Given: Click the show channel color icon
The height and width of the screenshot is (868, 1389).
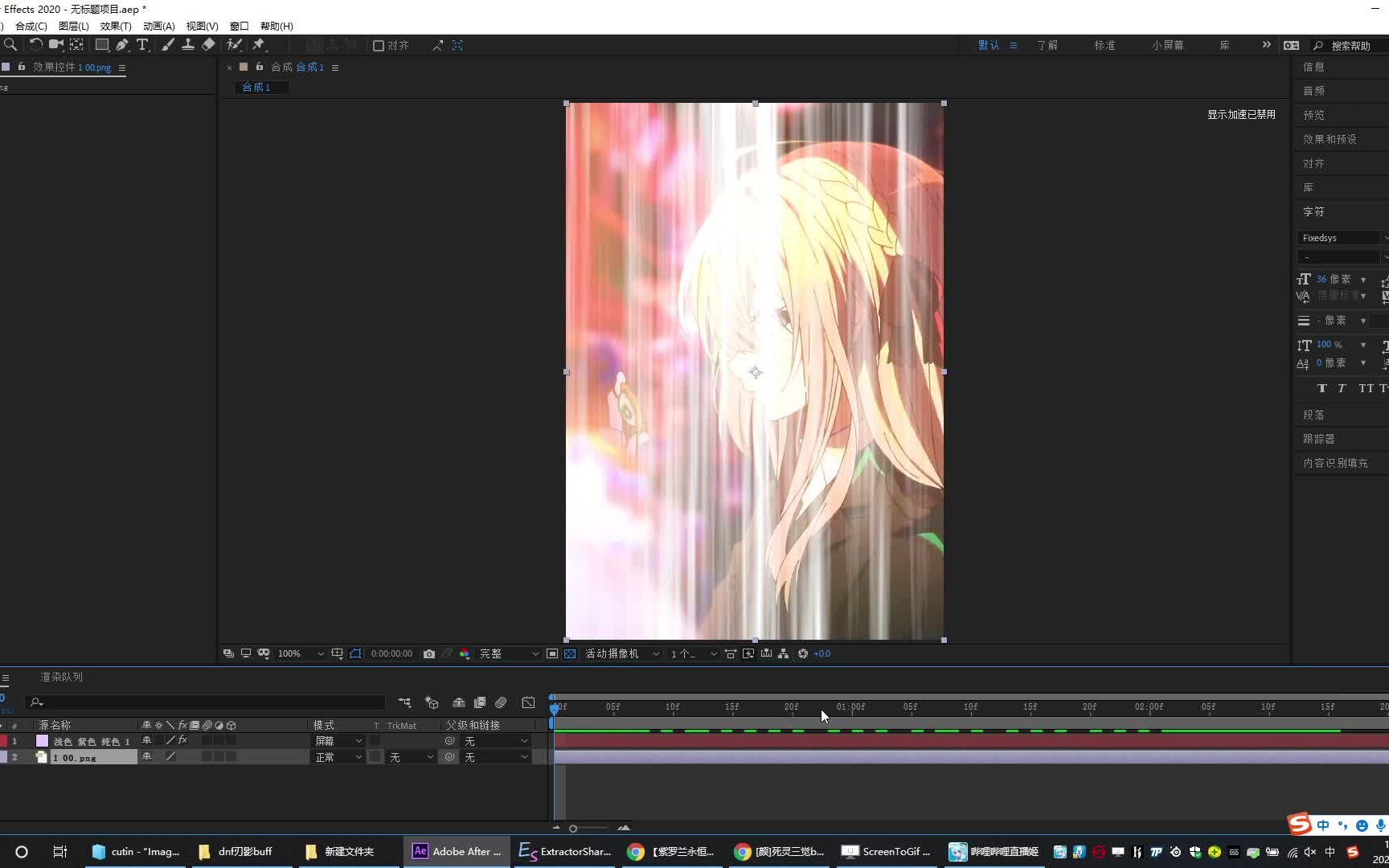Looking at the screenshot, I should pos(465,654).
